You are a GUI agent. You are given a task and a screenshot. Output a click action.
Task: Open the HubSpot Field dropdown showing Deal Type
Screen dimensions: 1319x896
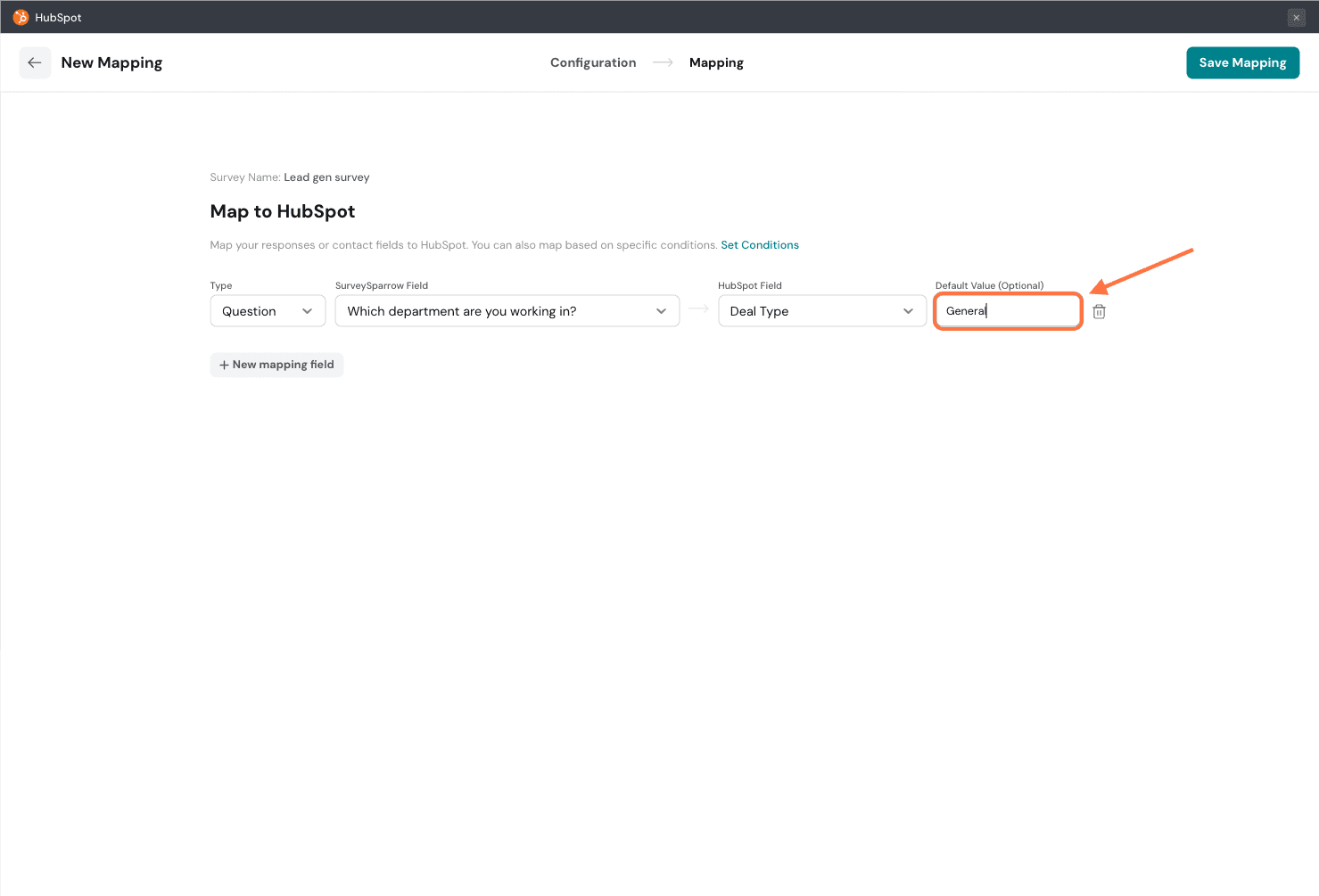pyautogui.click(x=821, y=311)
